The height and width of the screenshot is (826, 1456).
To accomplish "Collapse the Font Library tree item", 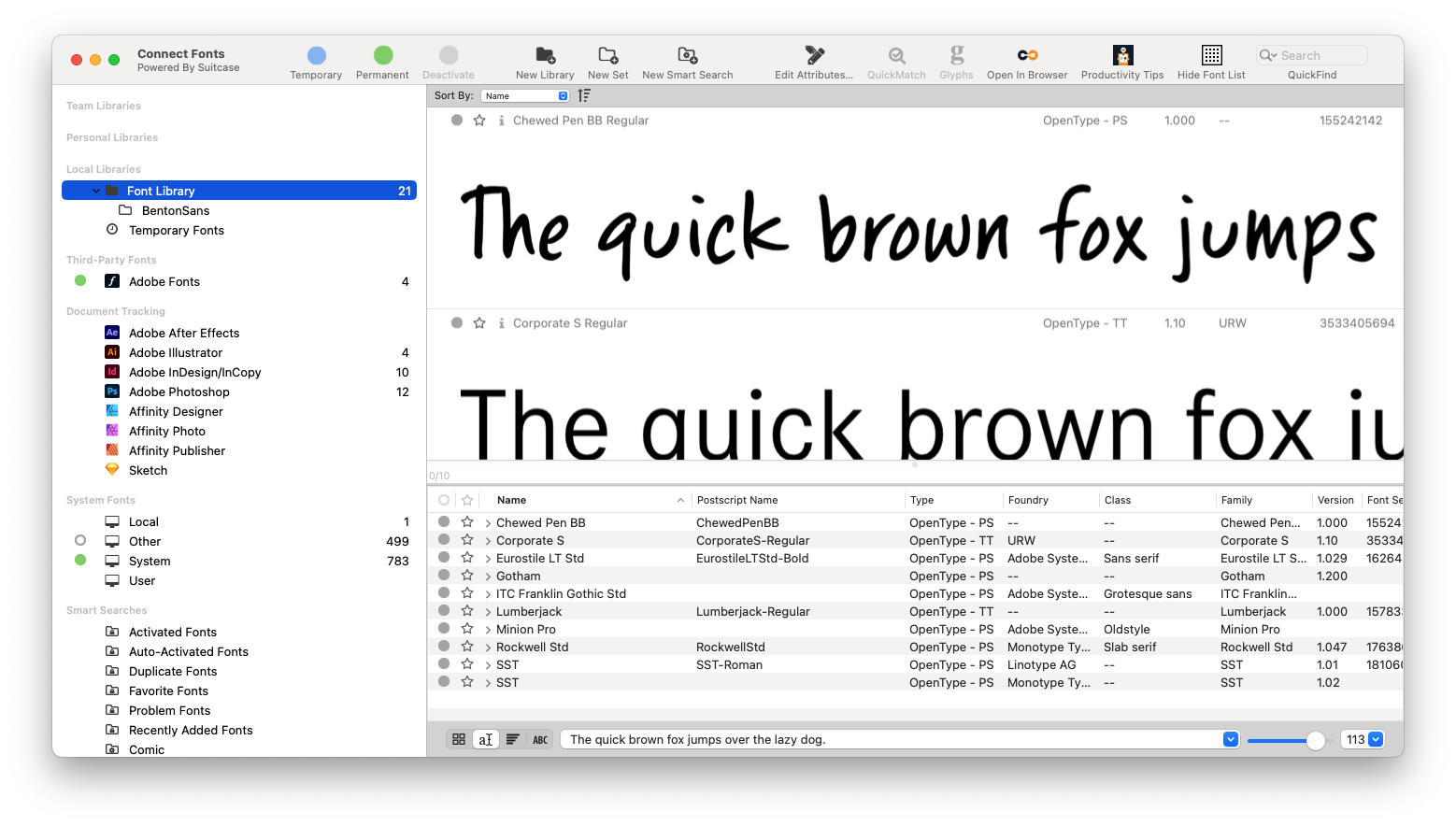I will [x=96, y=191].
